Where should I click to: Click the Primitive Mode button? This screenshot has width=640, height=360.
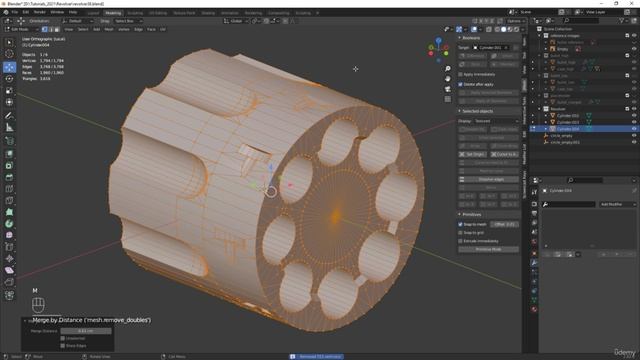488,249
